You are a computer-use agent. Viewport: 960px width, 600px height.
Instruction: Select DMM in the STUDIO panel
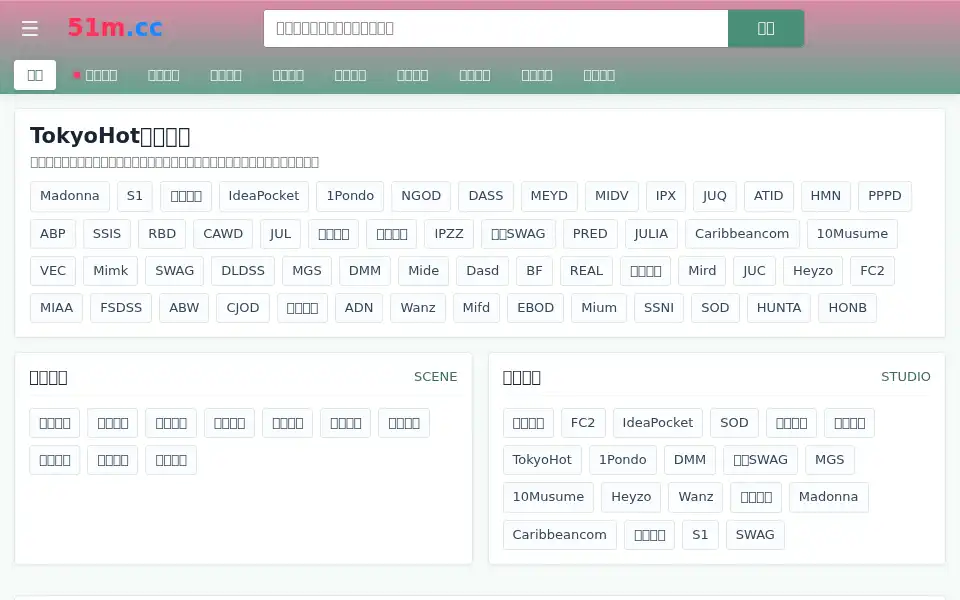click(689, 460)
